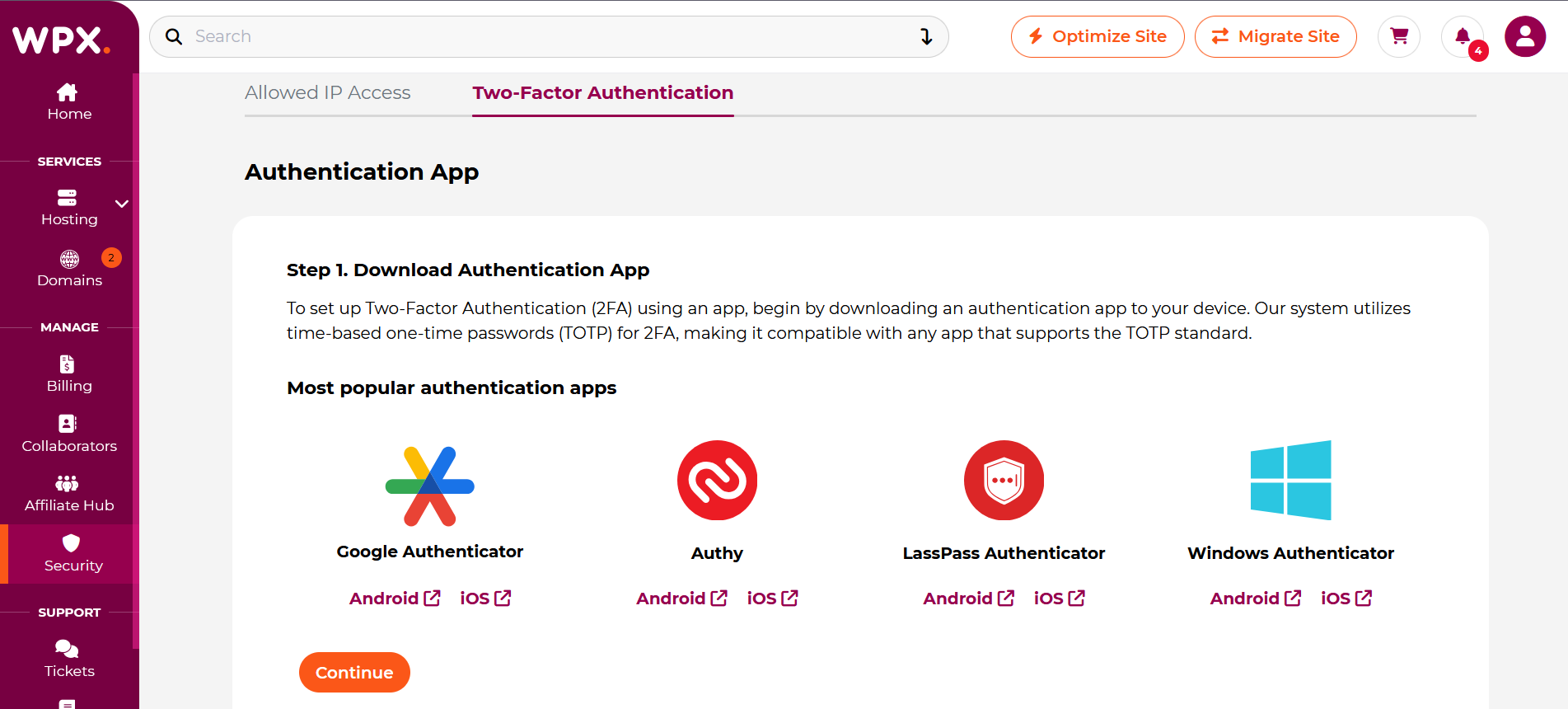This screenshot has width=1568, height=709.
Task: Open Google Authenticator Android link
Action: click(x=395, y=599)
